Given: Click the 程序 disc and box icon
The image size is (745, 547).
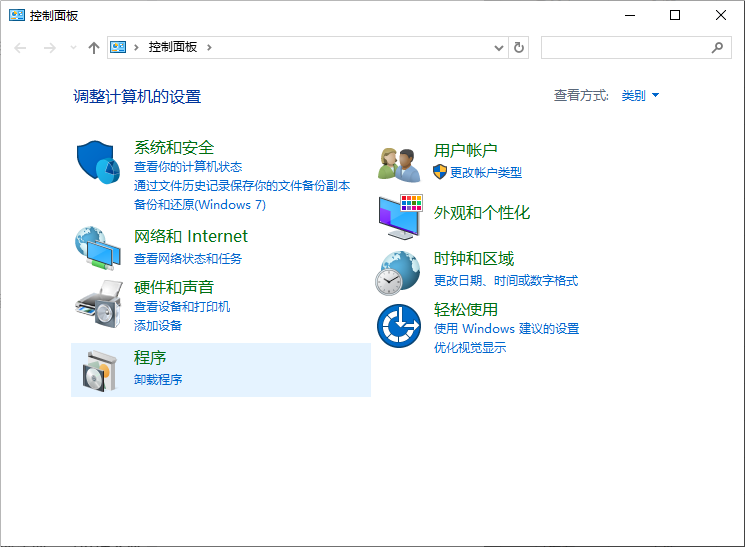Looking at the screenshot, I should [x=99, y=371].
